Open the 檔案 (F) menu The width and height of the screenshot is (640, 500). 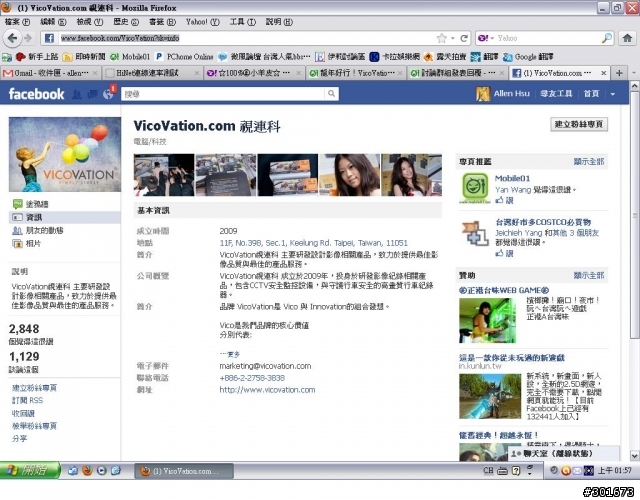point(18,22)
